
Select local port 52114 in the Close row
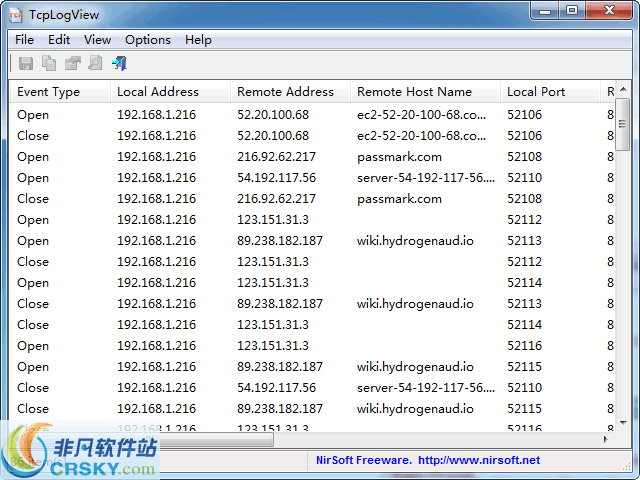pos(524,324)
